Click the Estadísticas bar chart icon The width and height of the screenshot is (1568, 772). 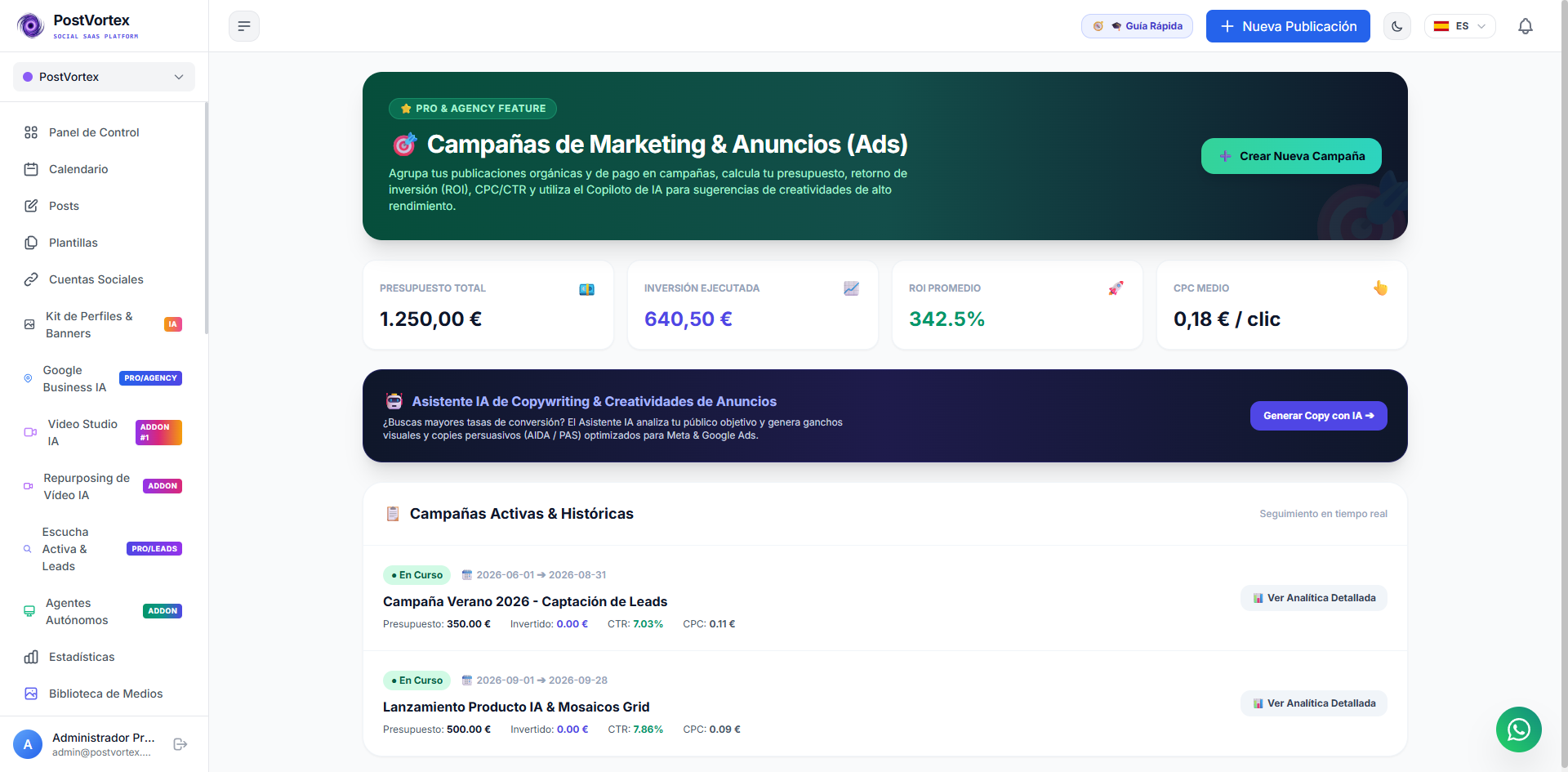31,657
